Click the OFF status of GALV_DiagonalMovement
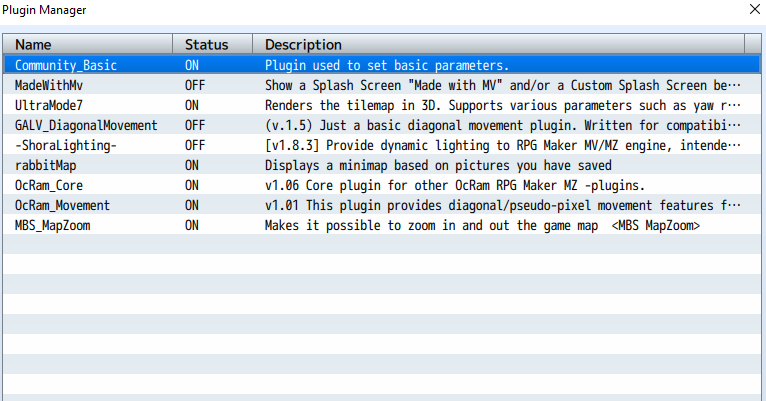Viewport: 766px width, 401px height. (195, 126)
